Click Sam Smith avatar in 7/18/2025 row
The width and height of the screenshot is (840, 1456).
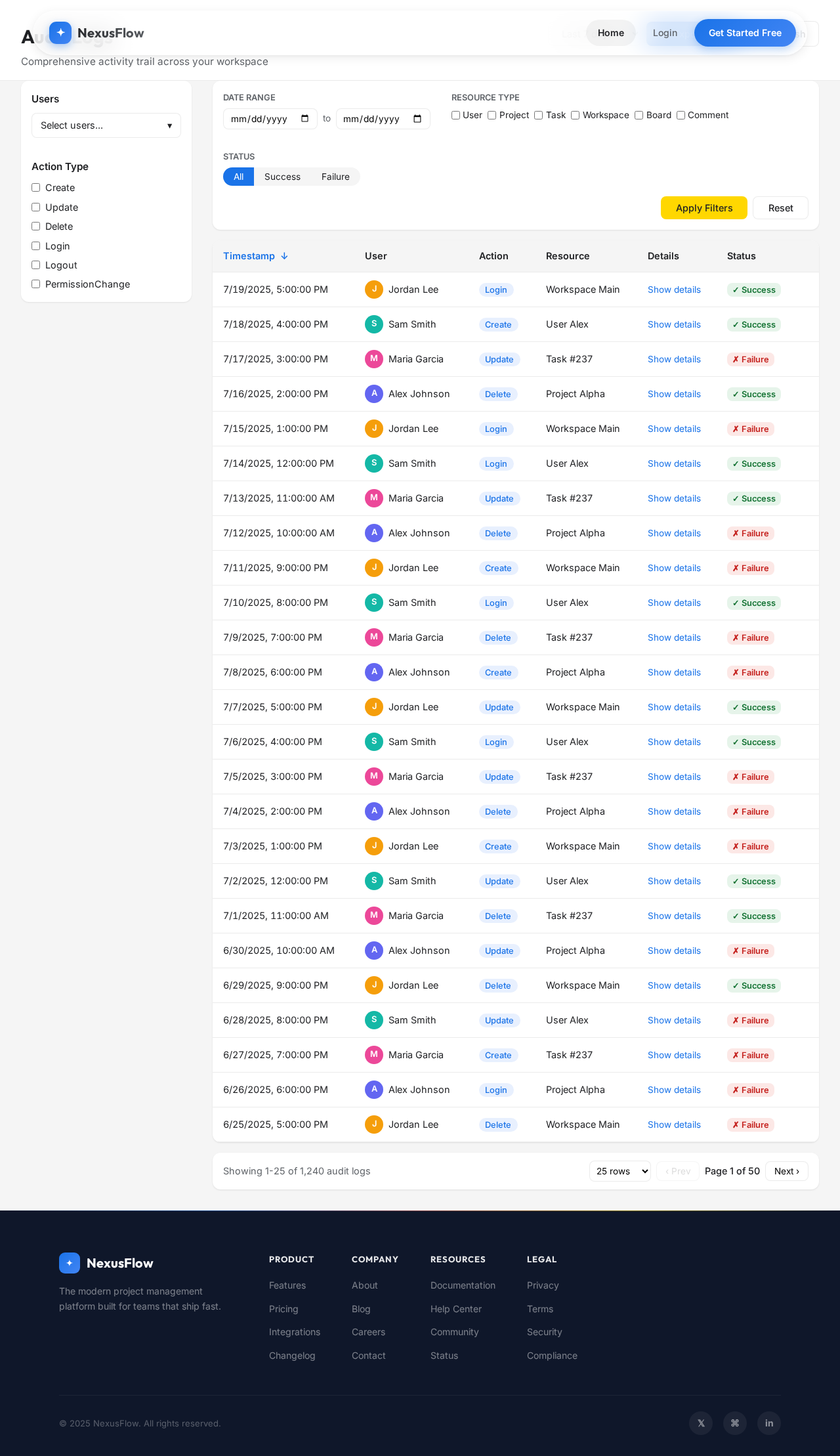click(374, 324)
